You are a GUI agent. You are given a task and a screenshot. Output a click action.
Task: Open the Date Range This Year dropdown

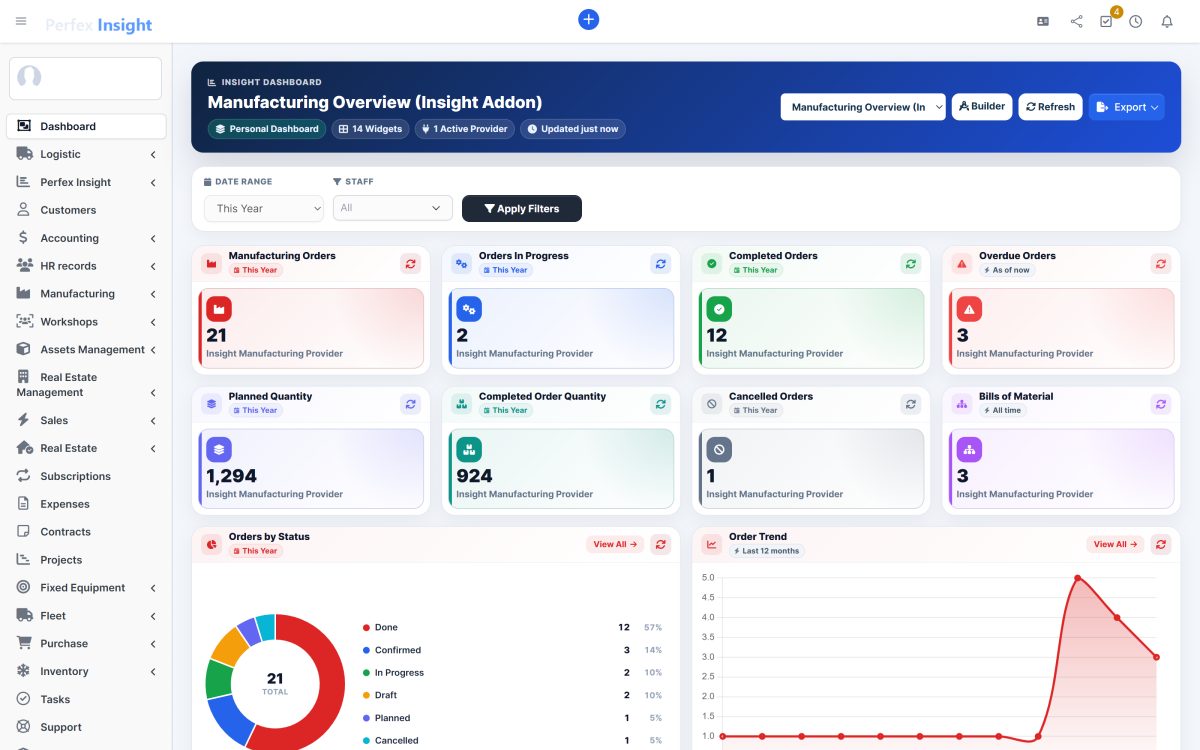pos(264,208)
